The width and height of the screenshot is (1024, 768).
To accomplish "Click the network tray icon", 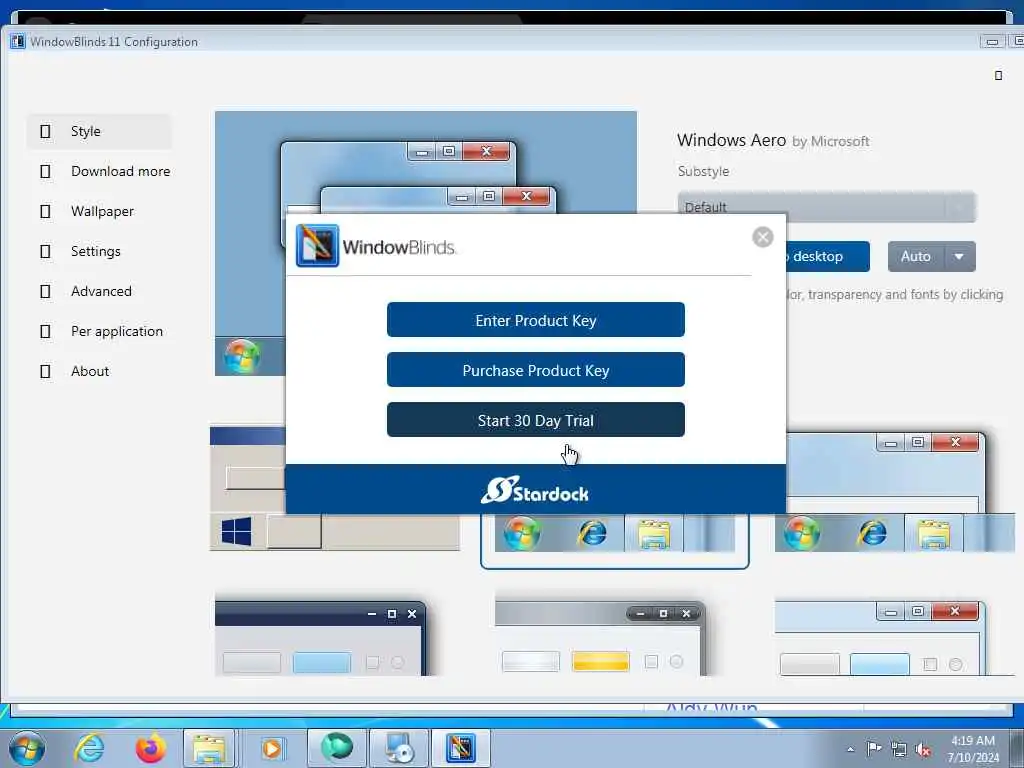I will (x=899, y=749).
